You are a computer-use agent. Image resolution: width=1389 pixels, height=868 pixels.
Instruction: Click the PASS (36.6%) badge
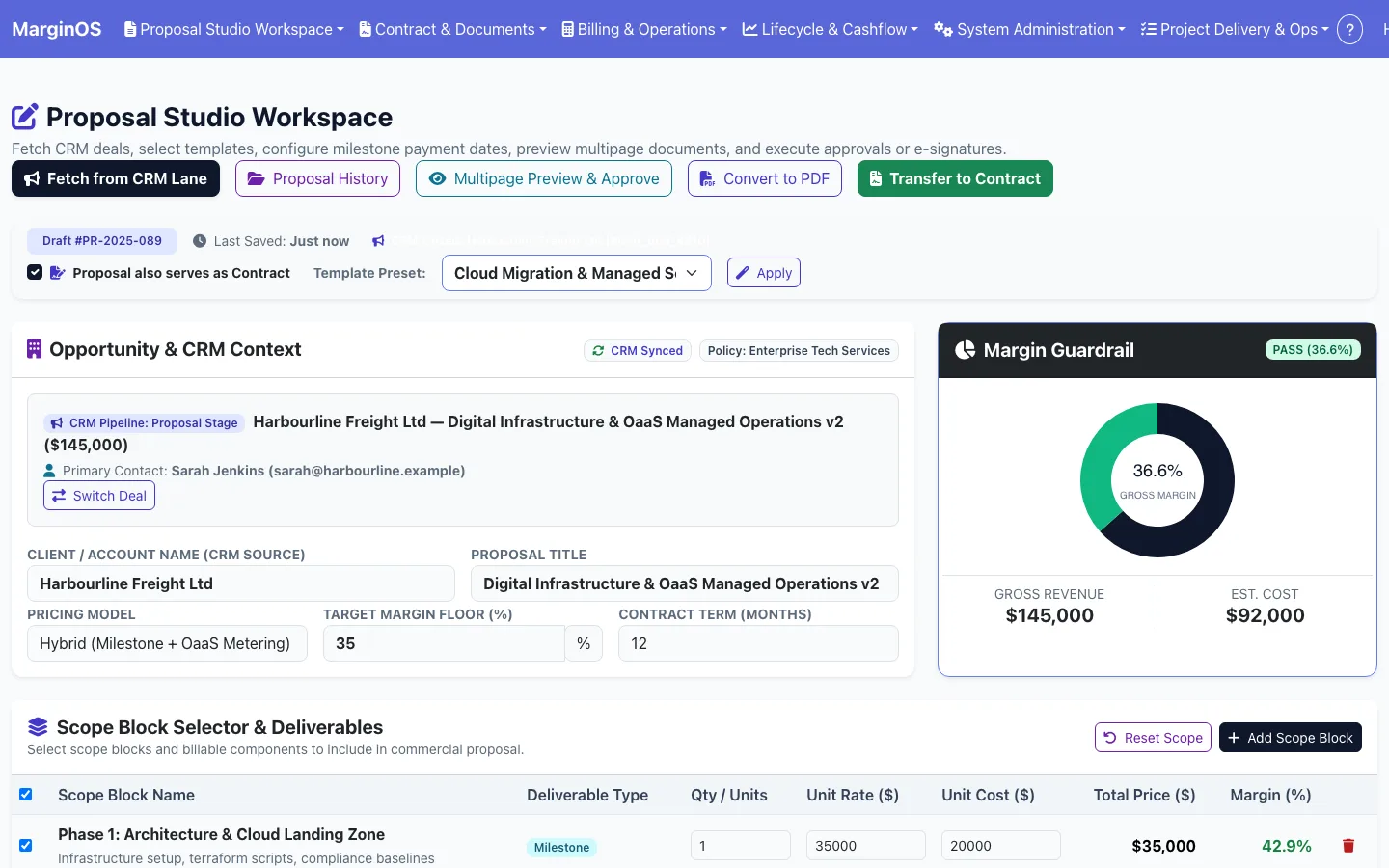click(x=1313, y=350)
